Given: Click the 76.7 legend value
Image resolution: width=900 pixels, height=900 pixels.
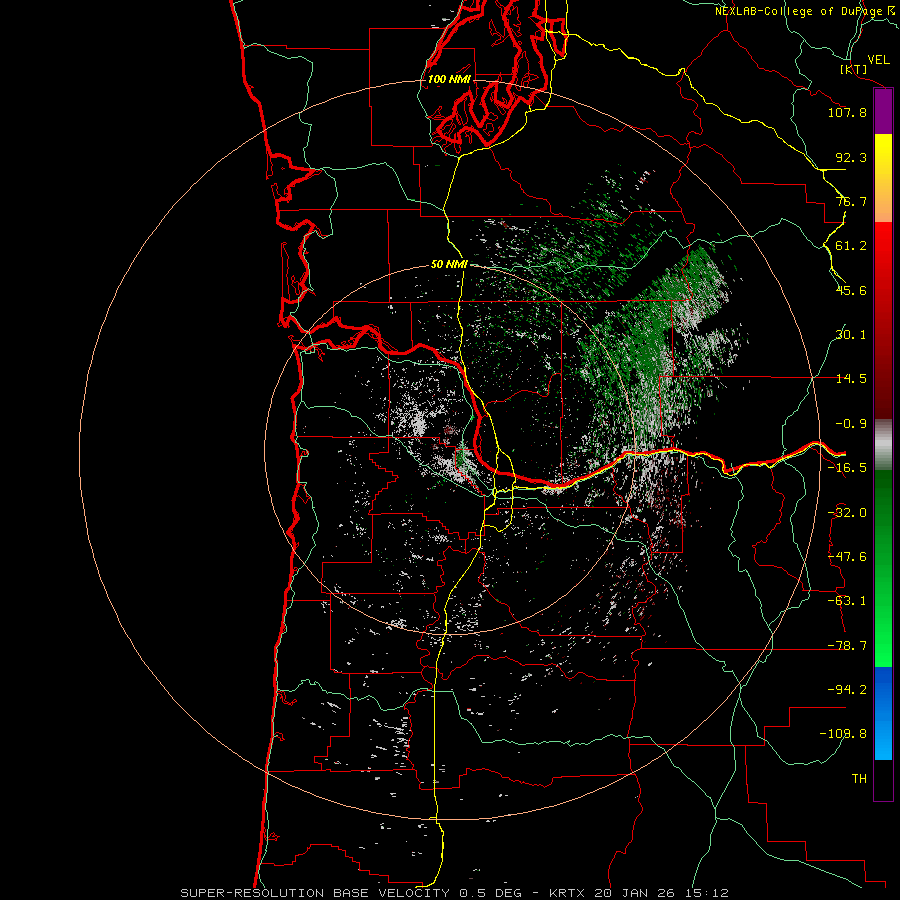Looking at the screenshot, I should click(x=851, y=201).
